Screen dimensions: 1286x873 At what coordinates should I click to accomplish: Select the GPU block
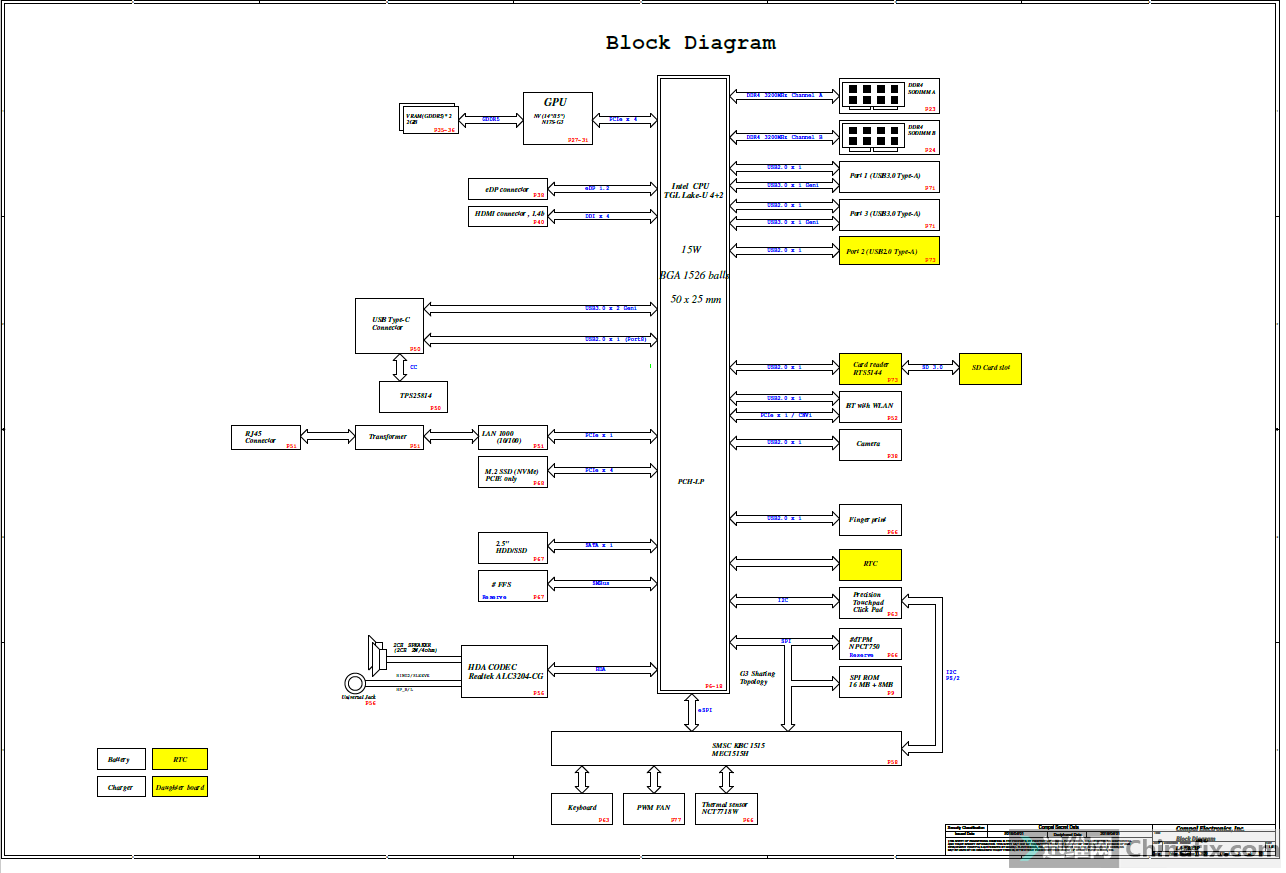557,118
